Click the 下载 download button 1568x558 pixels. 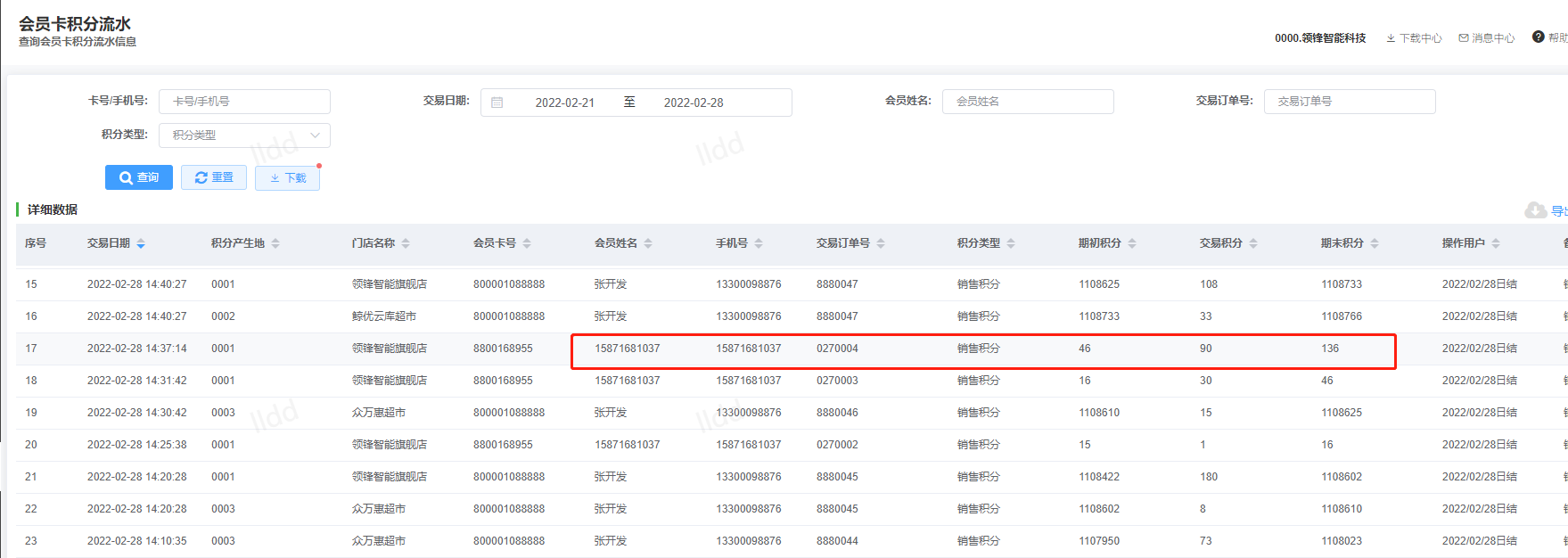287,177
